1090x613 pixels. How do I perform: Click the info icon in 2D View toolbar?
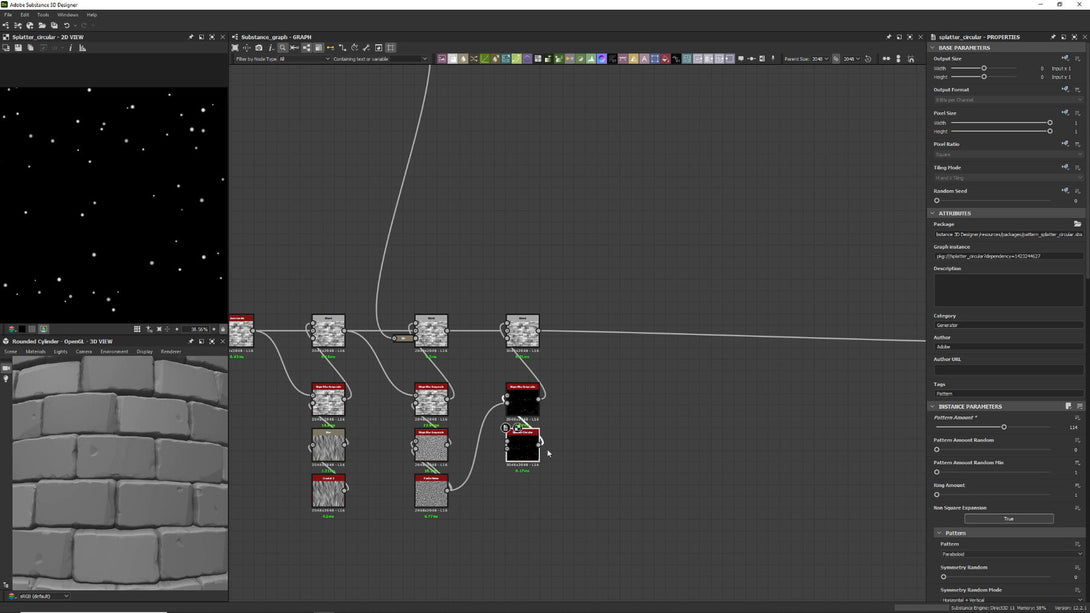tap(70, 48)
